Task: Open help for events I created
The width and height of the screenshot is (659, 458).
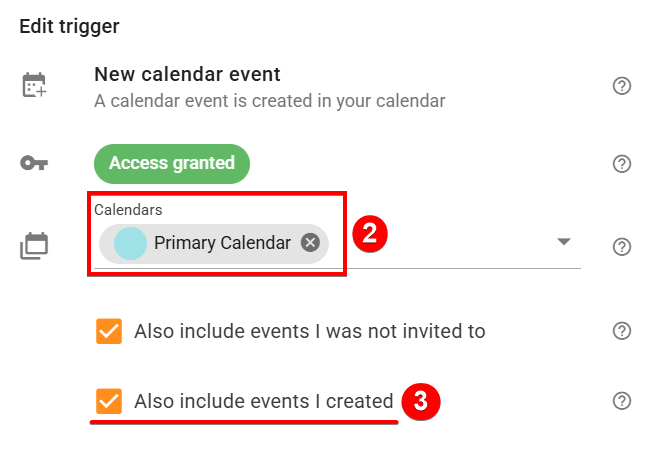Action: pyautogui.click(x=622, y=401)
